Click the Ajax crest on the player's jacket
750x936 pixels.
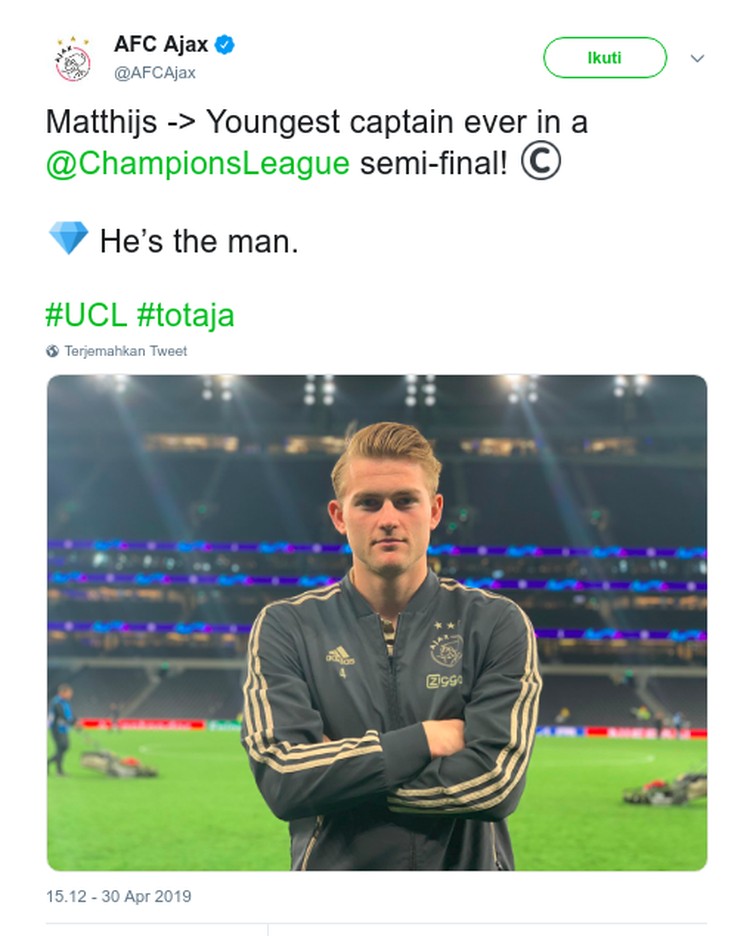(447, 649)
